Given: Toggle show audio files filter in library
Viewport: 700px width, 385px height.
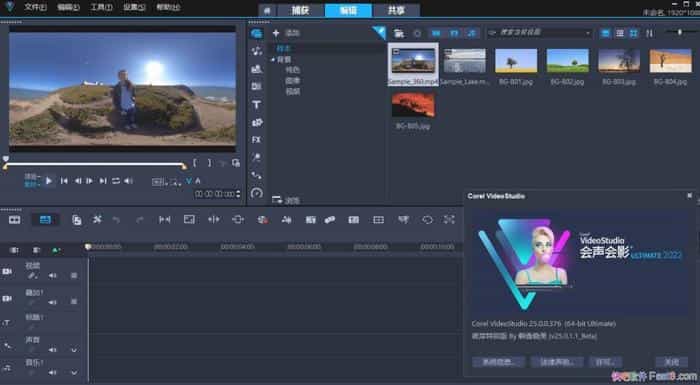Looking at the screenshot, I should [471, 33].
